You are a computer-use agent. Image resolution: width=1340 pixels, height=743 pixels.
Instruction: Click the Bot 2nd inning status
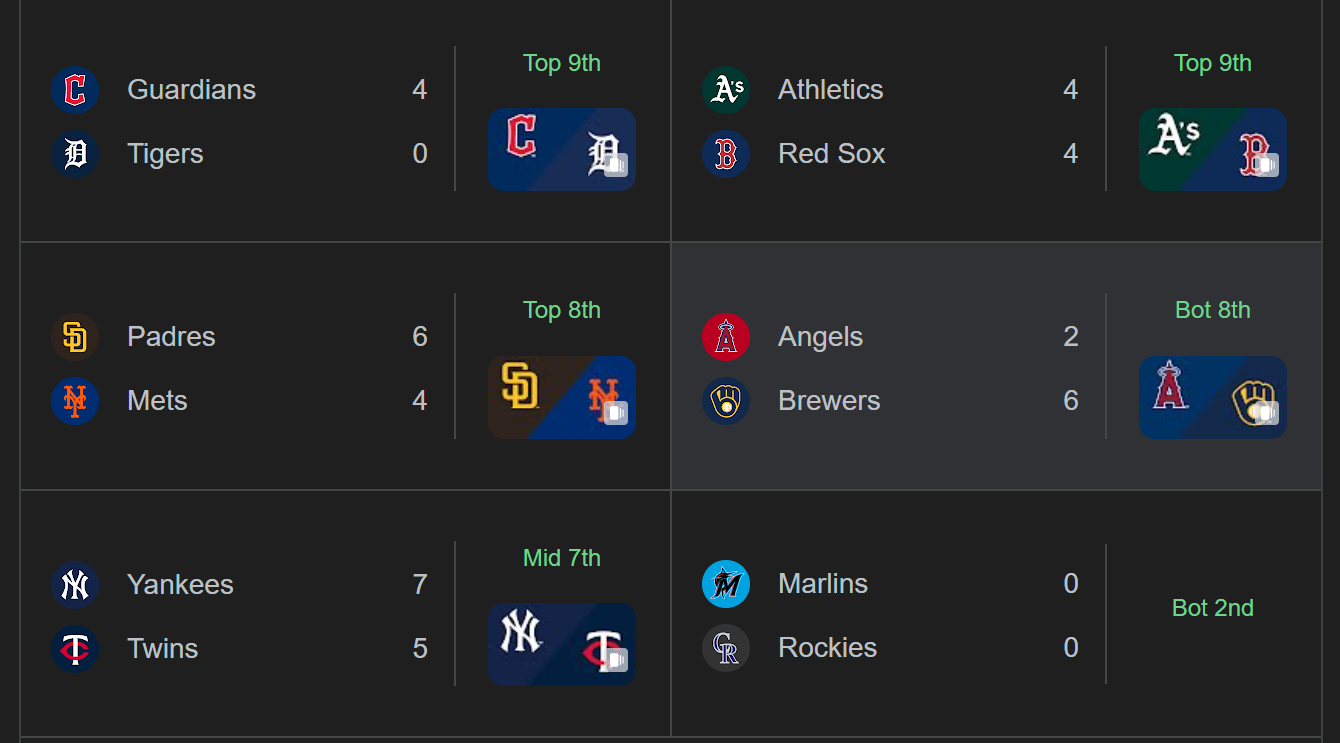coord(1213,608)
